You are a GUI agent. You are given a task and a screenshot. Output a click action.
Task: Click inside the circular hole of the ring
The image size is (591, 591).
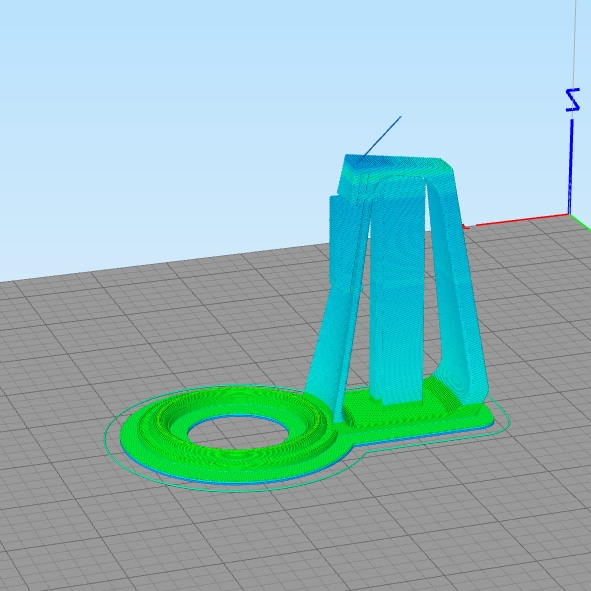click(x=238, y=433)
